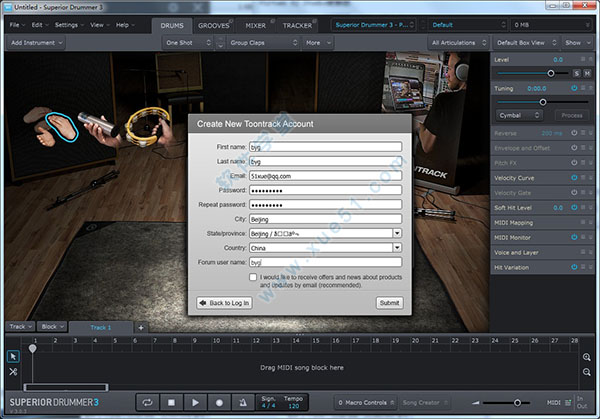Mute the instrument with M button
This screenshot has height=419, width=600.
click(587, 73)
